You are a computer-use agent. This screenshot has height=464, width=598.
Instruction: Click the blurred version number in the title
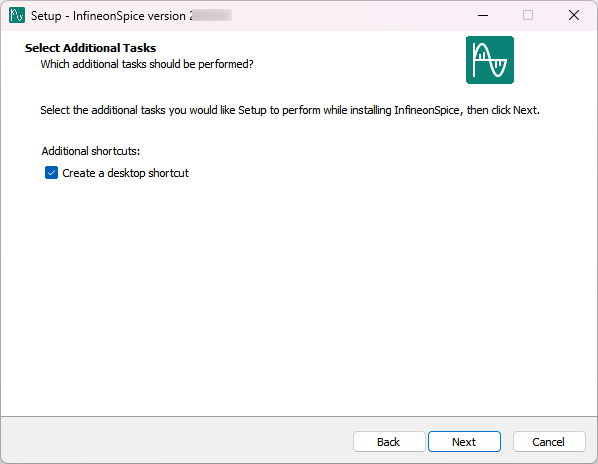(211, 16)
